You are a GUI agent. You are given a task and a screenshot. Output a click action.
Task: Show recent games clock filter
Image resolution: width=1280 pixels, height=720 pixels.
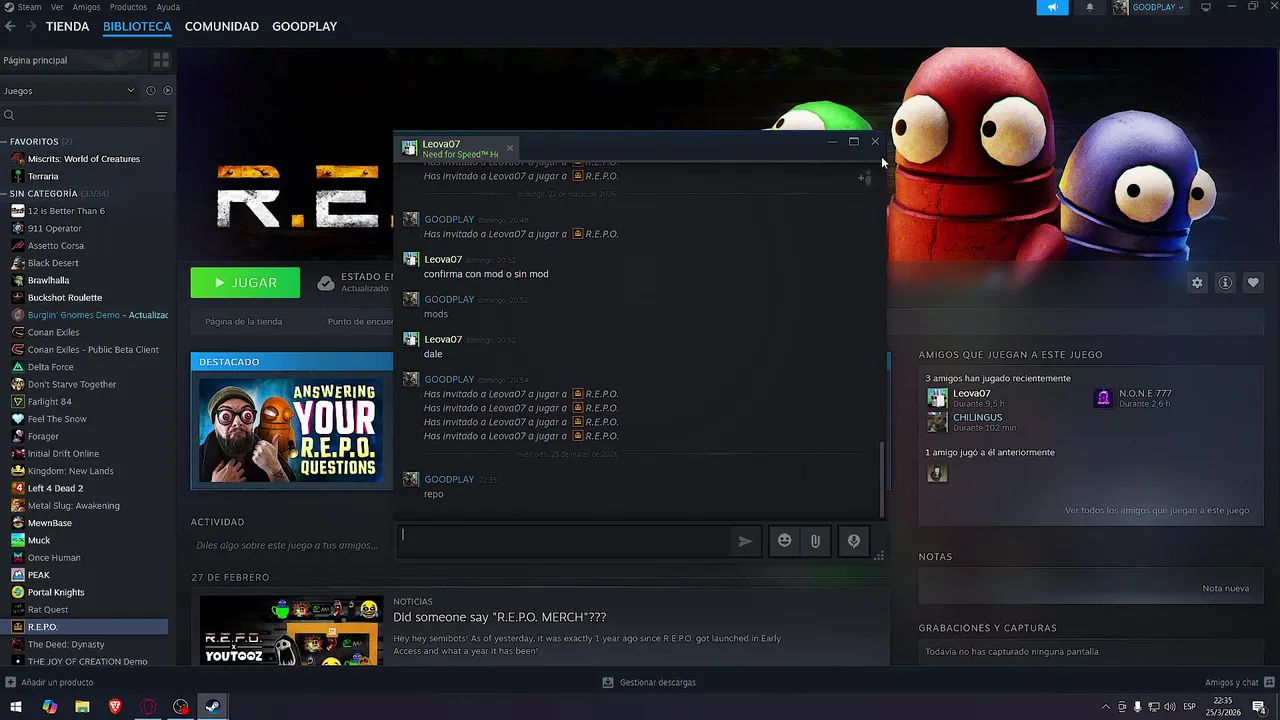(151, 91)
